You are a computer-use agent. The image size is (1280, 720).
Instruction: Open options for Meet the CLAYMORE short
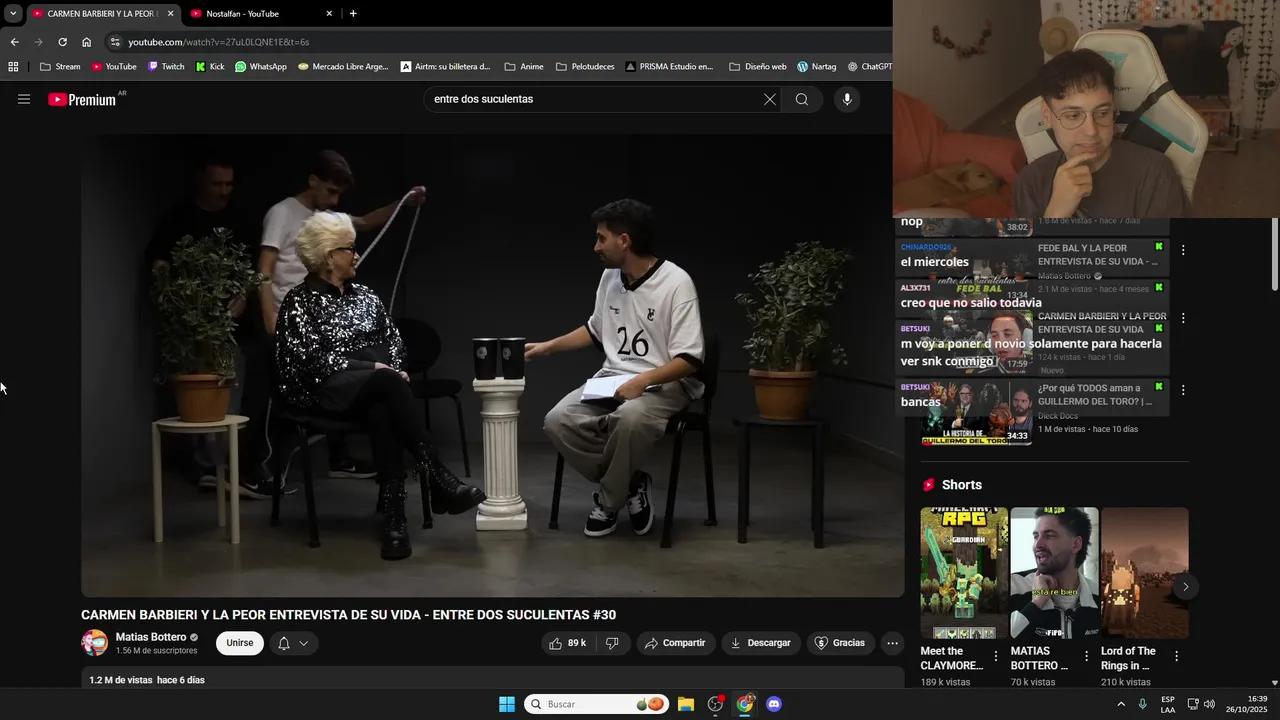coord(995,657)
